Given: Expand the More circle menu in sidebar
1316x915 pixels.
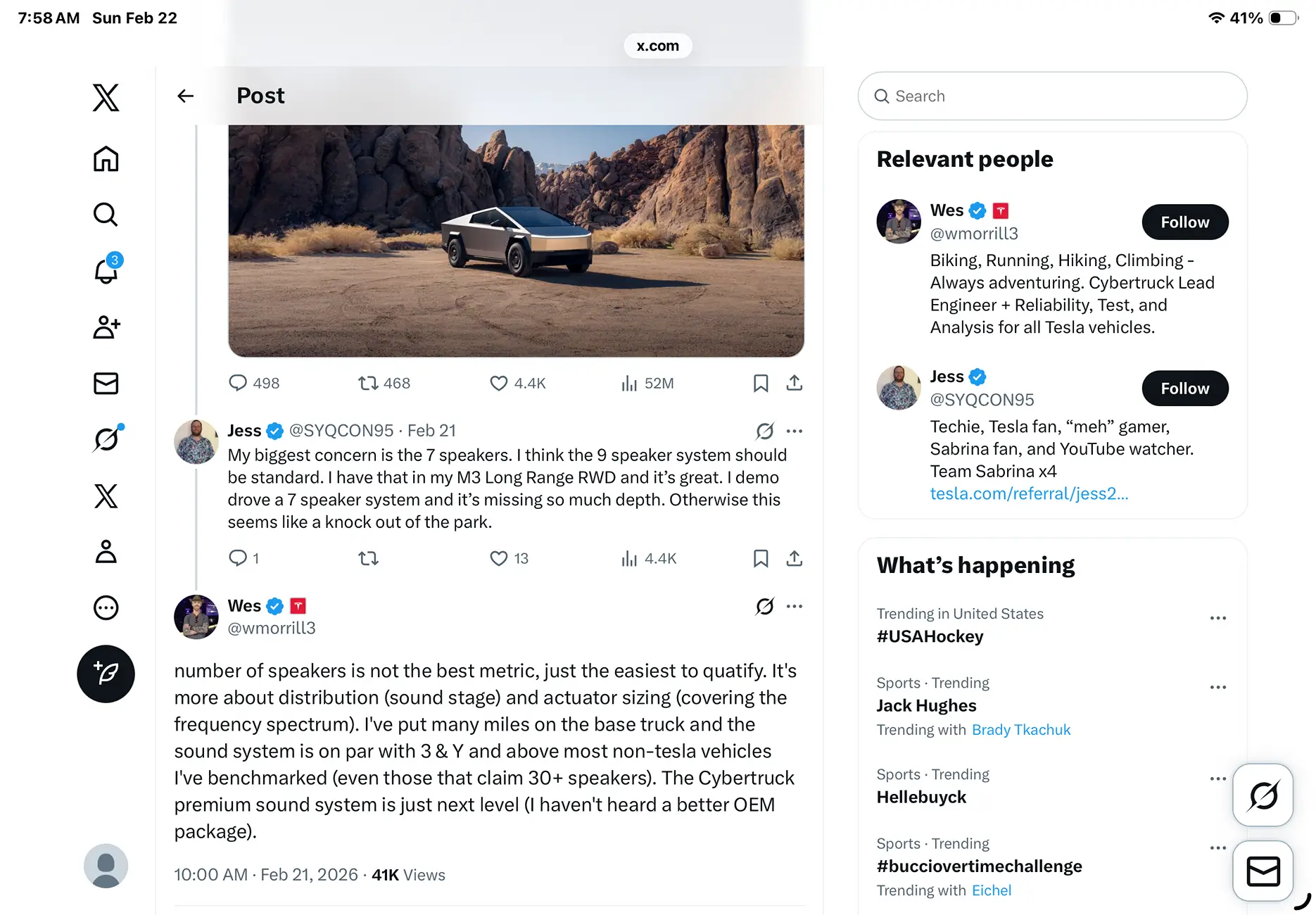Looking at the screenshot, I should pyautogui.click(x=106, y=607).
